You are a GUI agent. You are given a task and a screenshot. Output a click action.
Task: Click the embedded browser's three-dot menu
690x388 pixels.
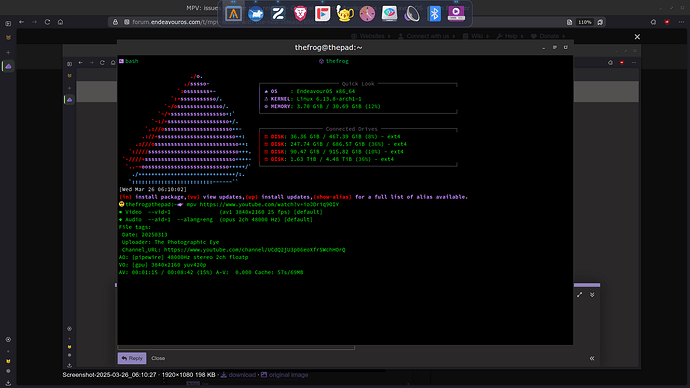[634, 62]
